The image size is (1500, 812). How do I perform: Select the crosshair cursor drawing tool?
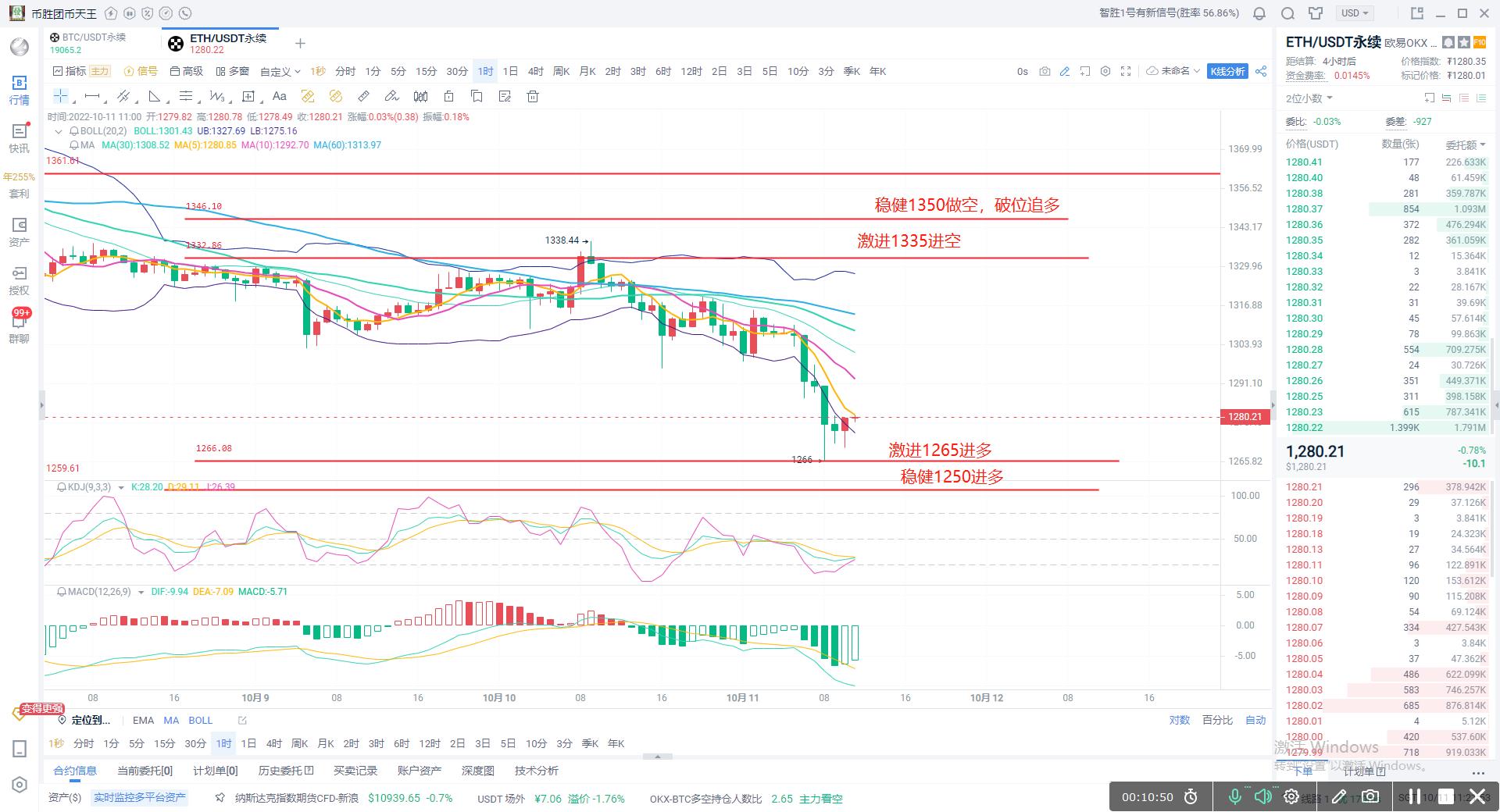click(x=60, y=96)
